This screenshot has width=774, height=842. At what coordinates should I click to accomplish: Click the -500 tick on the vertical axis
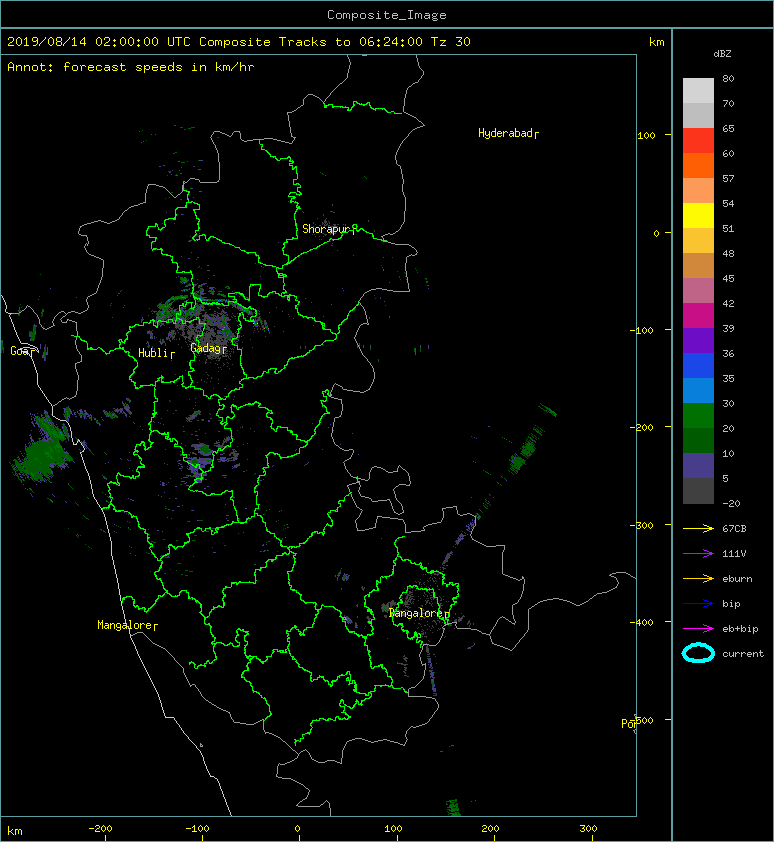pyautogui.click(x=644, y=720)
